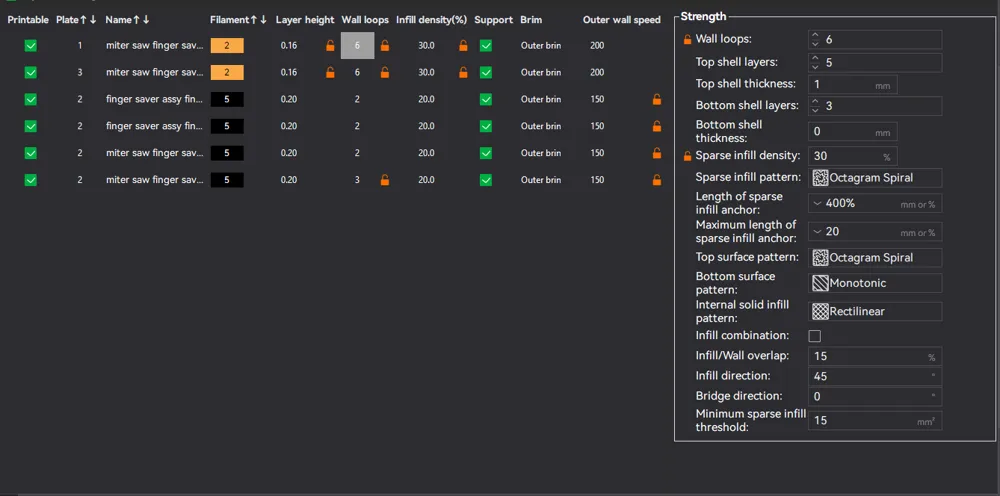The width and height of the screenshot is (1000, 496).
Task: Click the Infill direction input field
Action: click(x=875, y=376)
